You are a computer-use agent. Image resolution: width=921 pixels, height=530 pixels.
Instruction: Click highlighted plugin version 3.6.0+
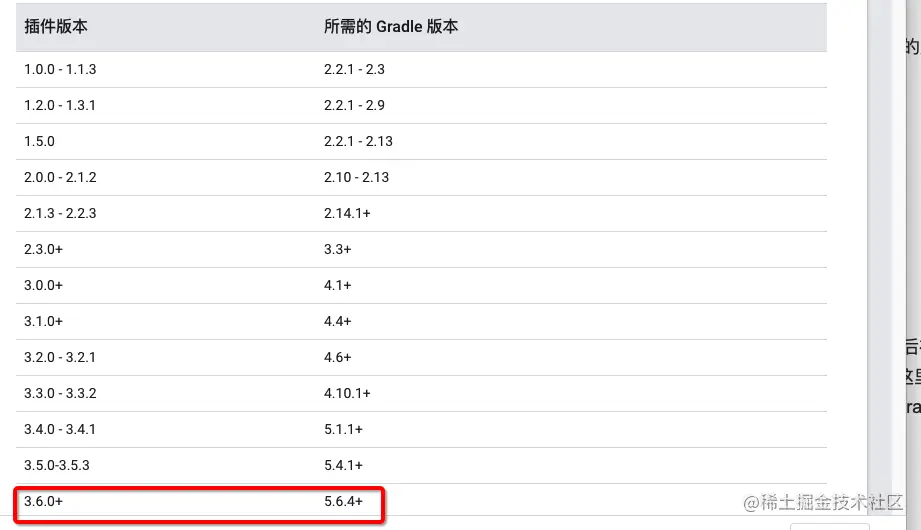click(43, 501)
